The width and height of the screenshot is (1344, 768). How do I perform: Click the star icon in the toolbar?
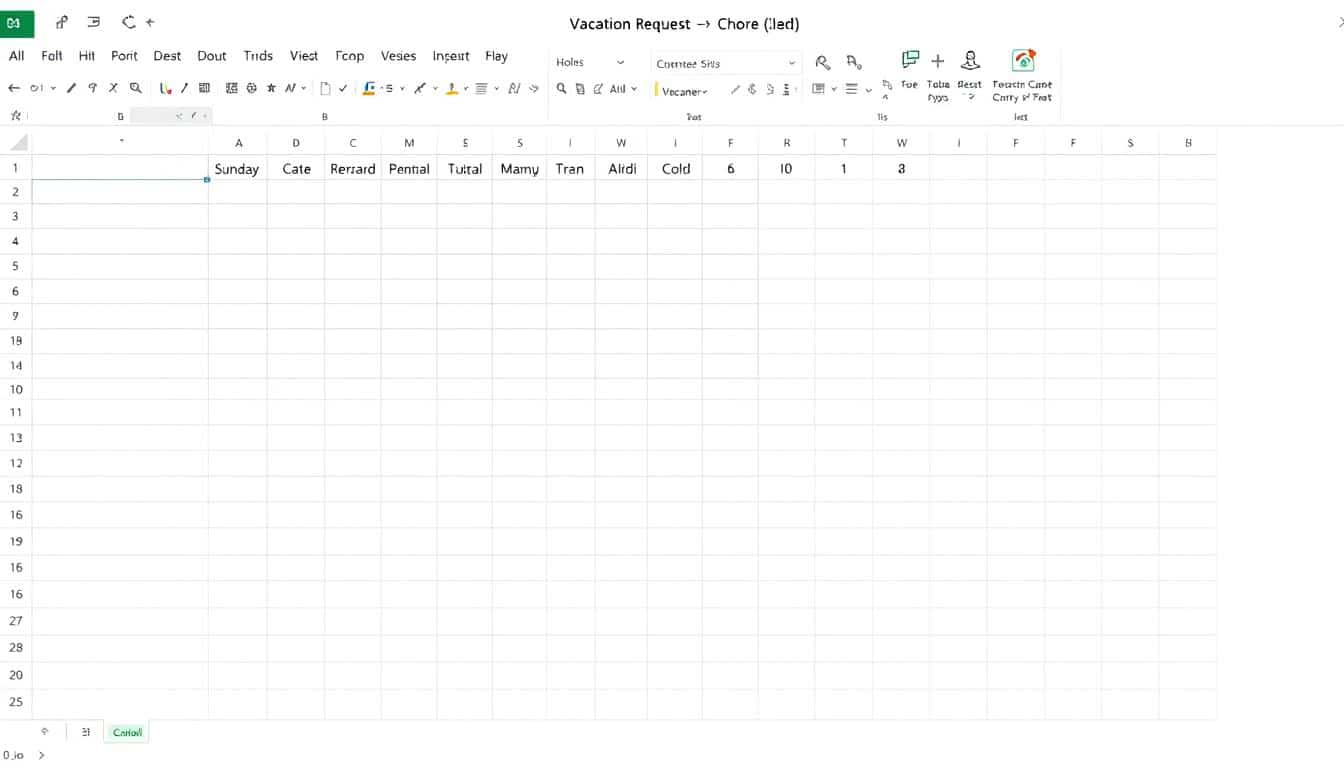click(x=271, y=88)
